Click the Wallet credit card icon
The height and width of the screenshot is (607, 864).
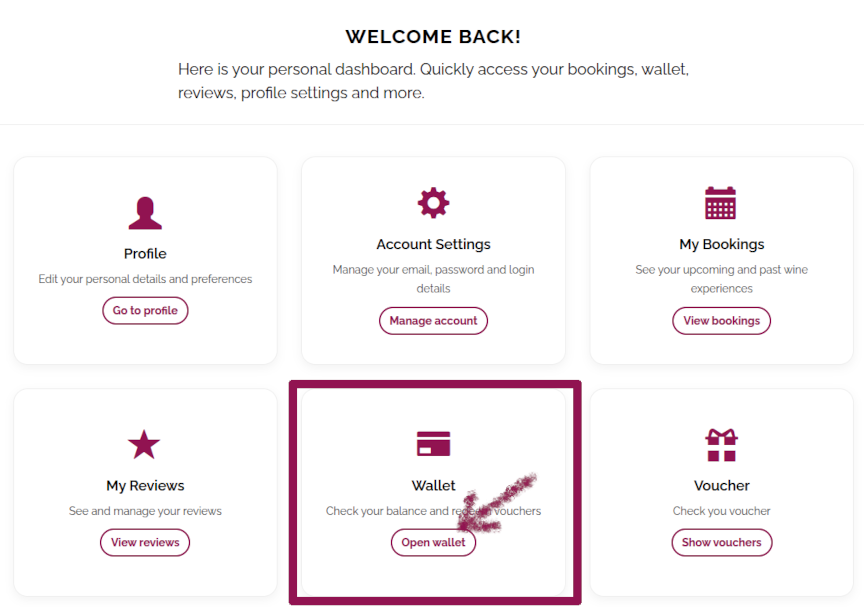pyautogui.click(x=433, y=443)
